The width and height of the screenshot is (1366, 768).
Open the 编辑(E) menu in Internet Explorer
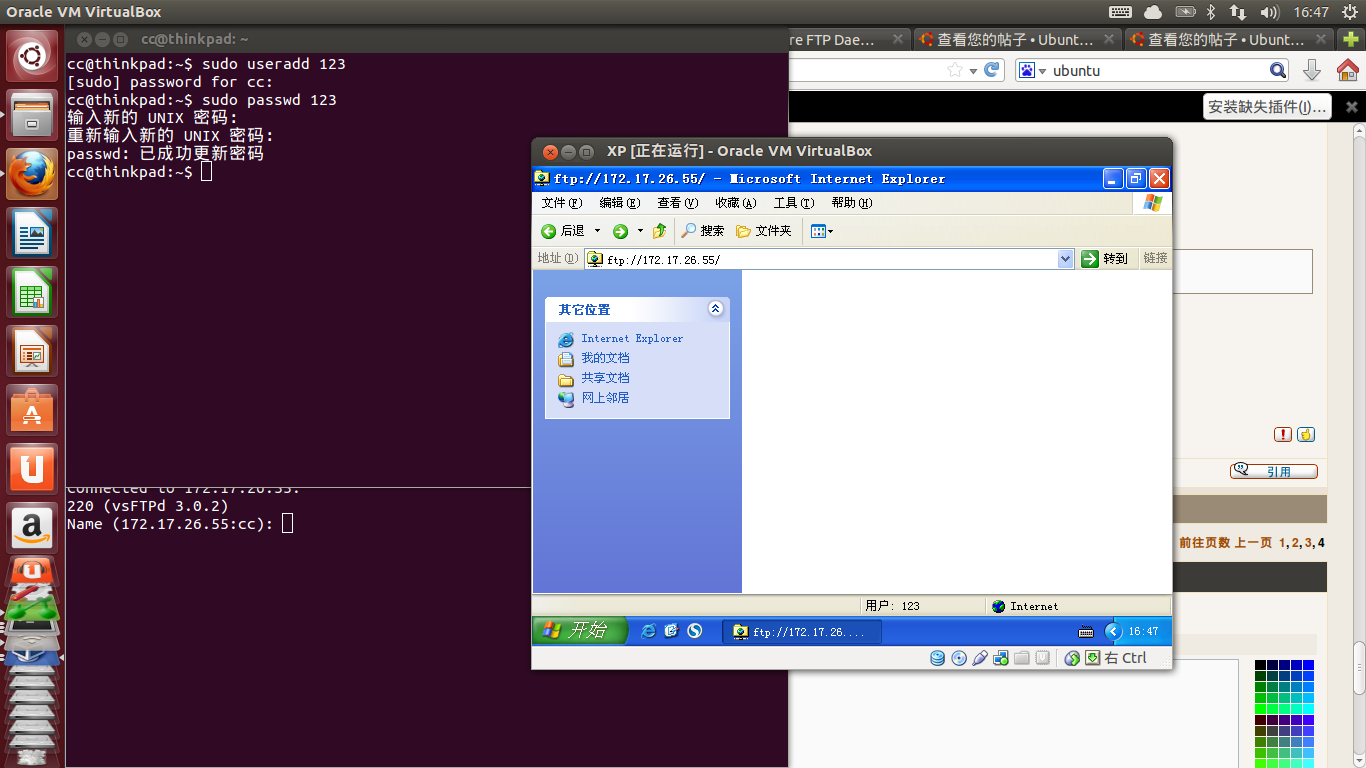(x=619, y=203)
